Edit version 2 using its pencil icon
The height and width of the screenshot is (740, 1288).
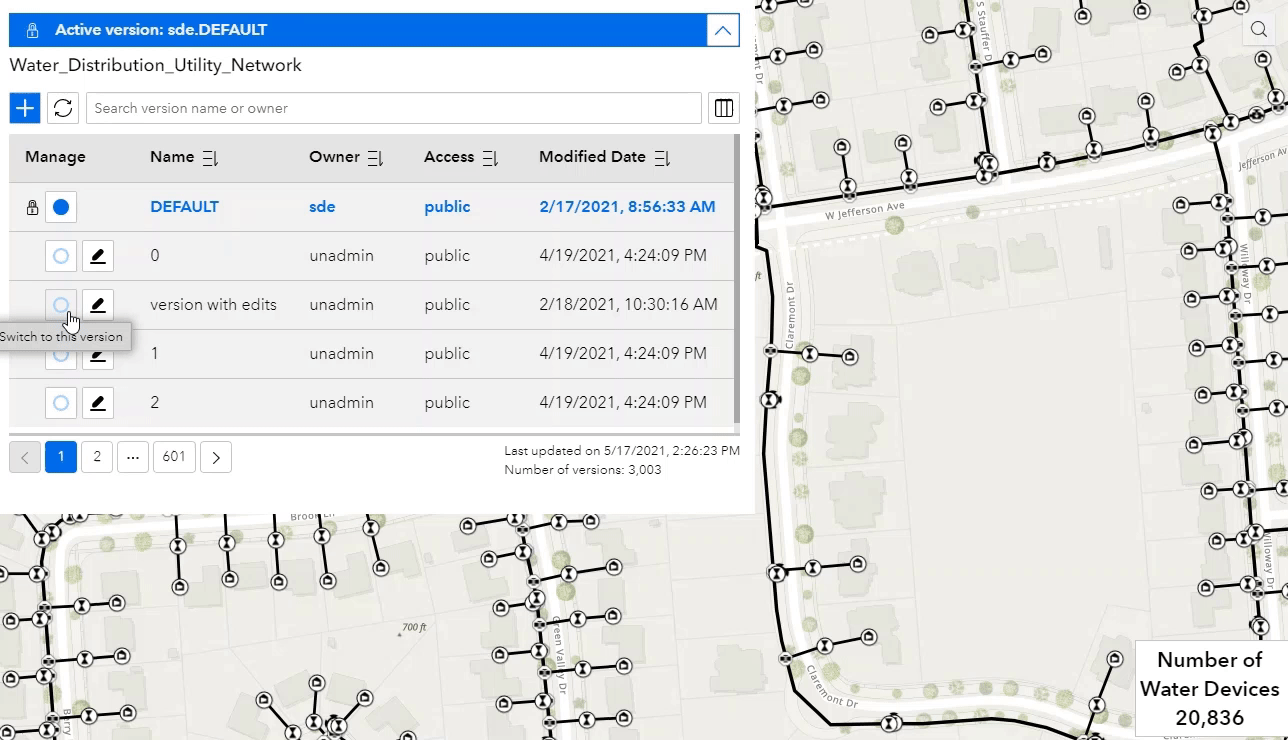point(97,402)
